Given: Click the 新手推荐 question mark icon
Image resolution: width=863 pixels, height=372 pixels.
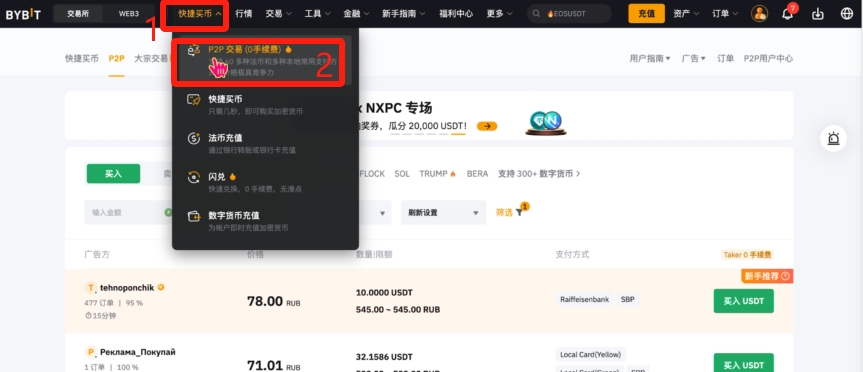Looking at the screenshot, I should pos(785,276).
